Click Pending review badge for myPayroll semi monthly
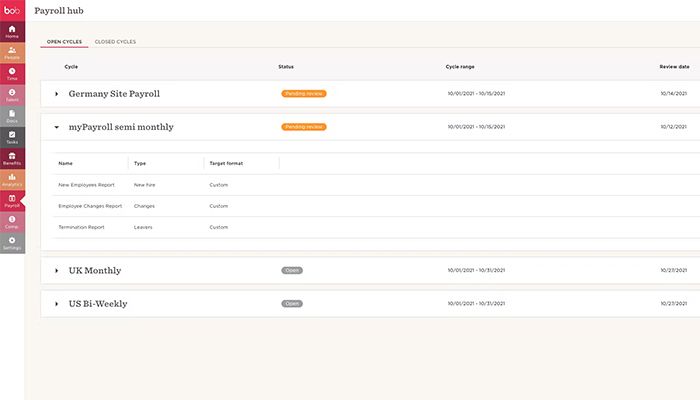Viewport: 700px width, 400px height. (x=304, y=127)
